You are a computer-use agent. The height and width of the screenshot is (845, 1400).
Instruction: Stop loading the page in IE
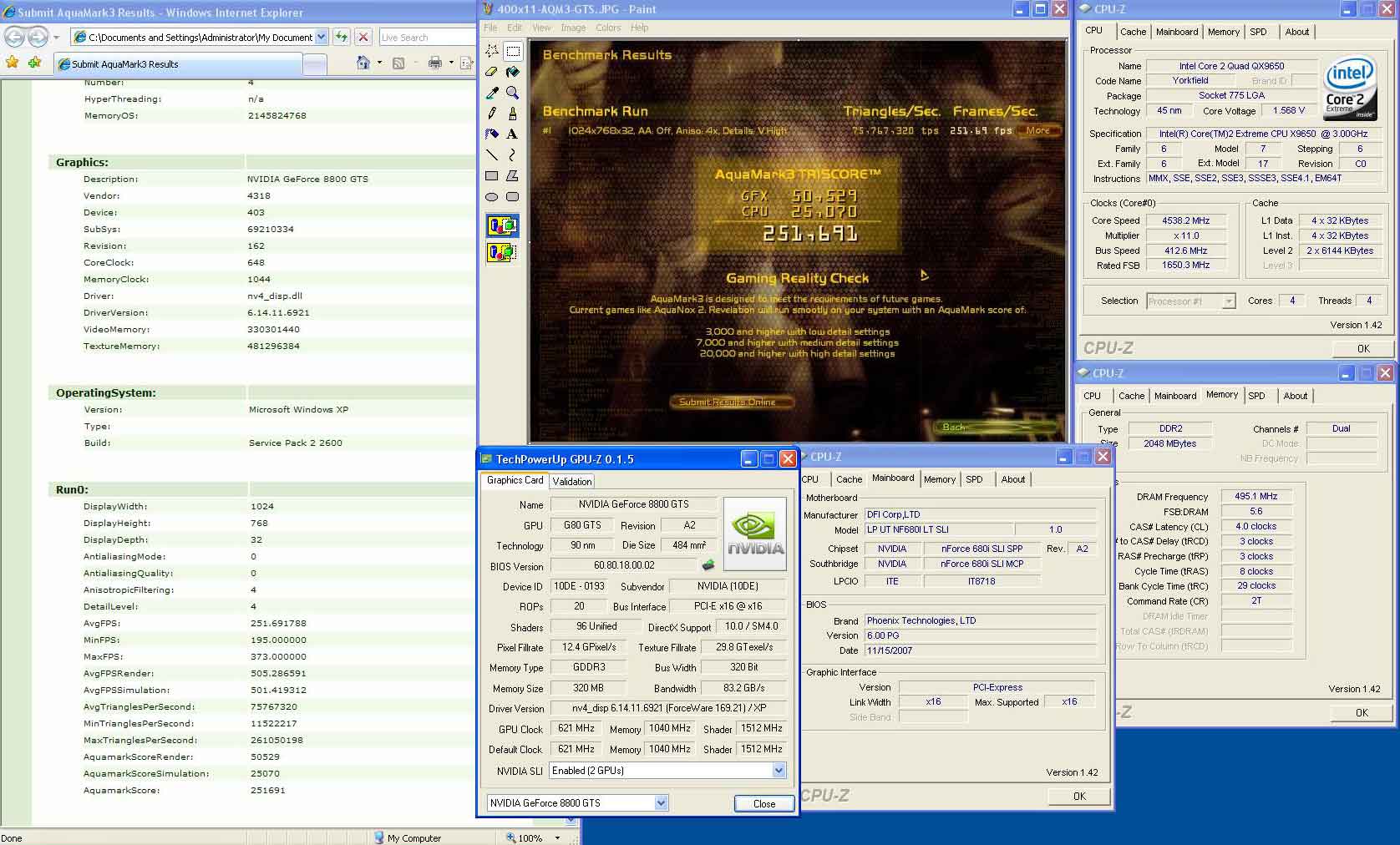(x=363, y=37)
